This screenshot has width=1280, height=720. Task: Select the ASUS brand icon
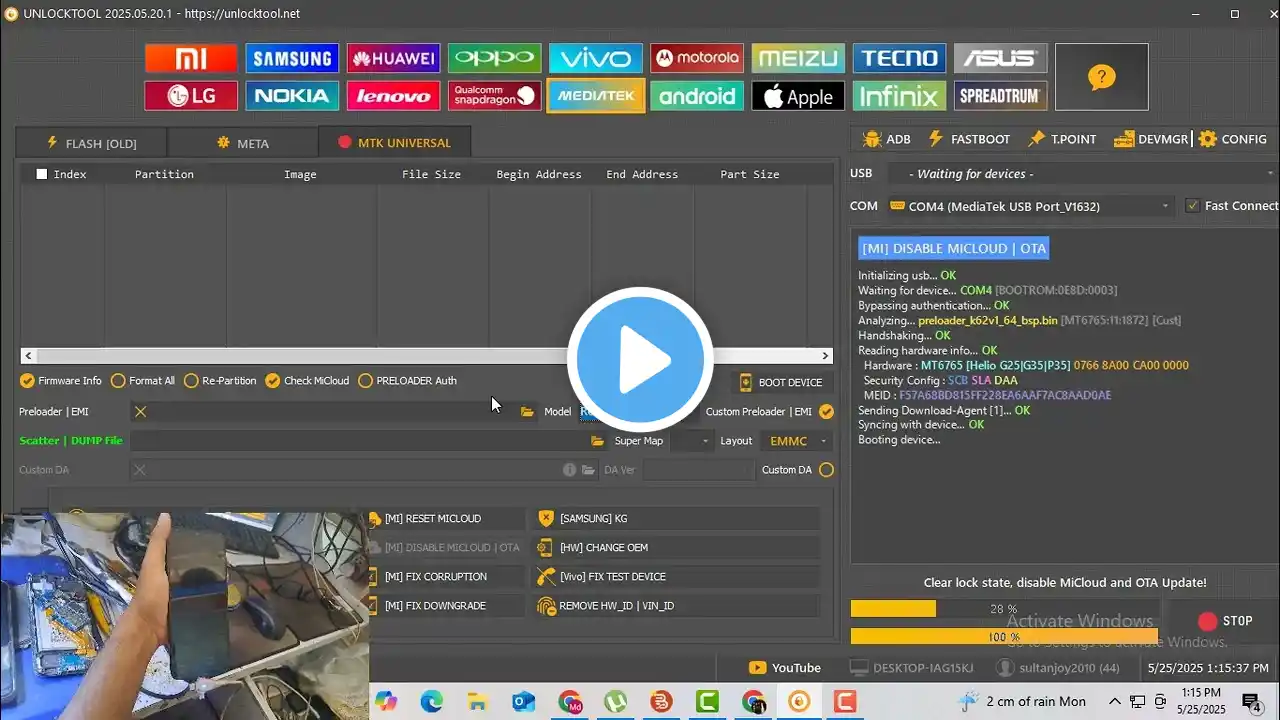click(1000, 58)
